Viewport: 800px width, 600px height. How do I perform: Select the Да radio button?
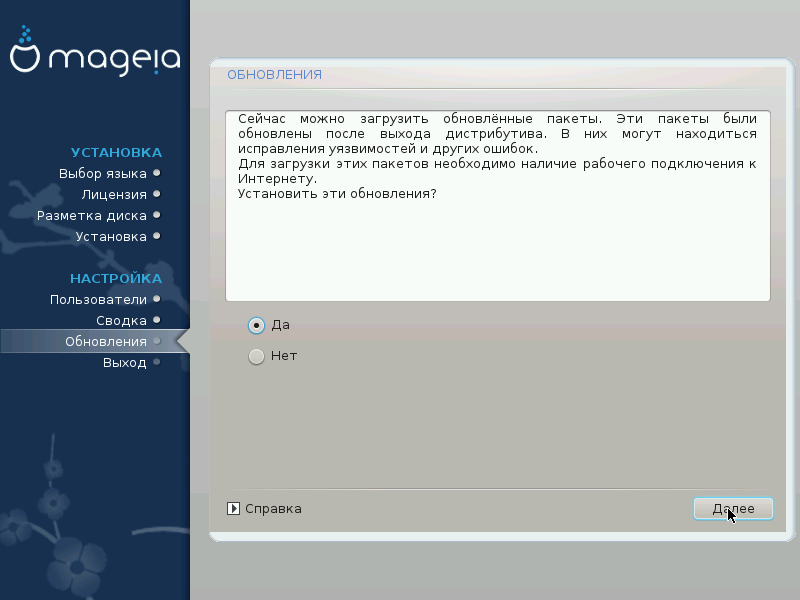(x=256, y=325)
